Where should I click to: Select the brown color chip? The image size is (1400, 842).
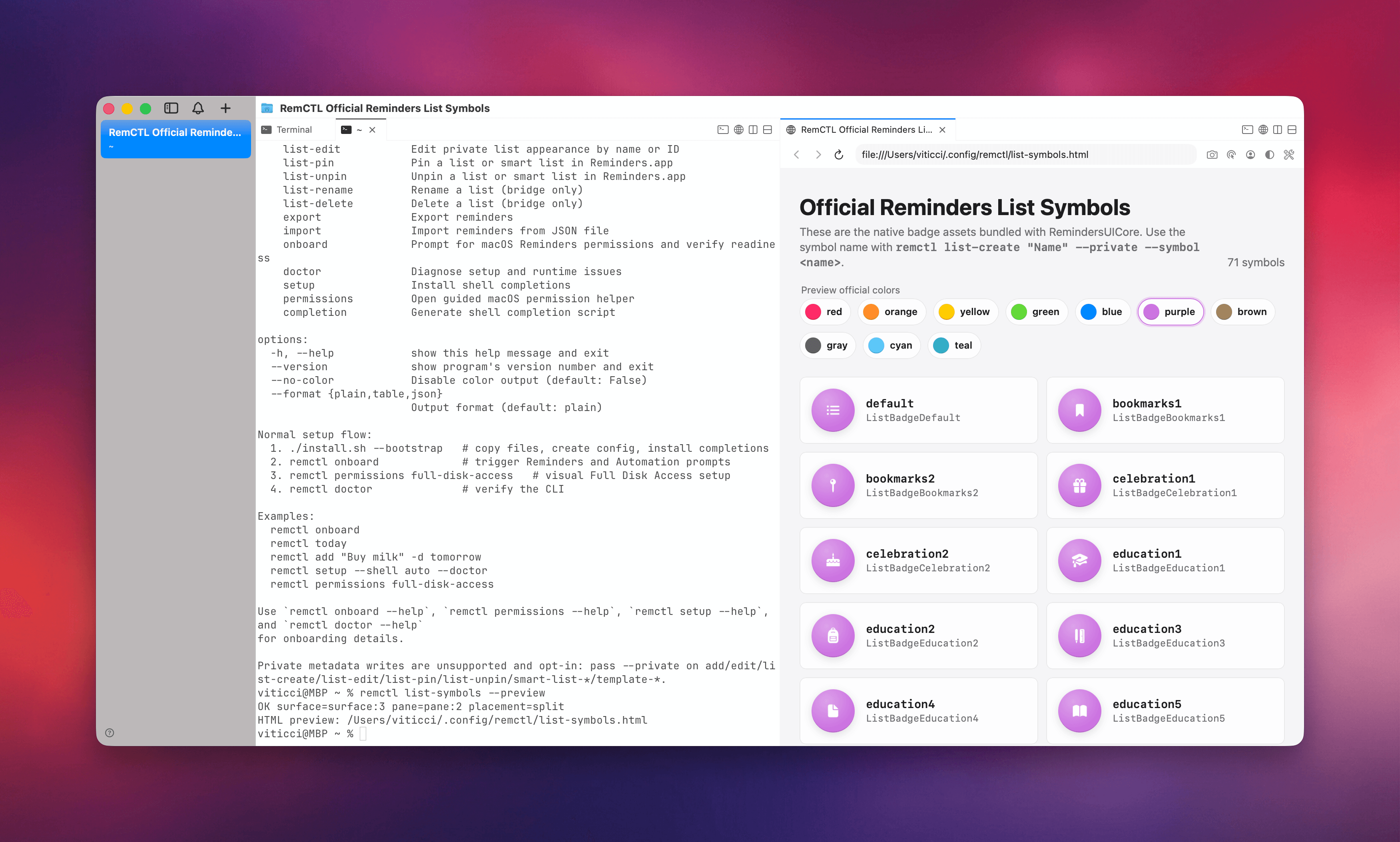pos(1242,312)
